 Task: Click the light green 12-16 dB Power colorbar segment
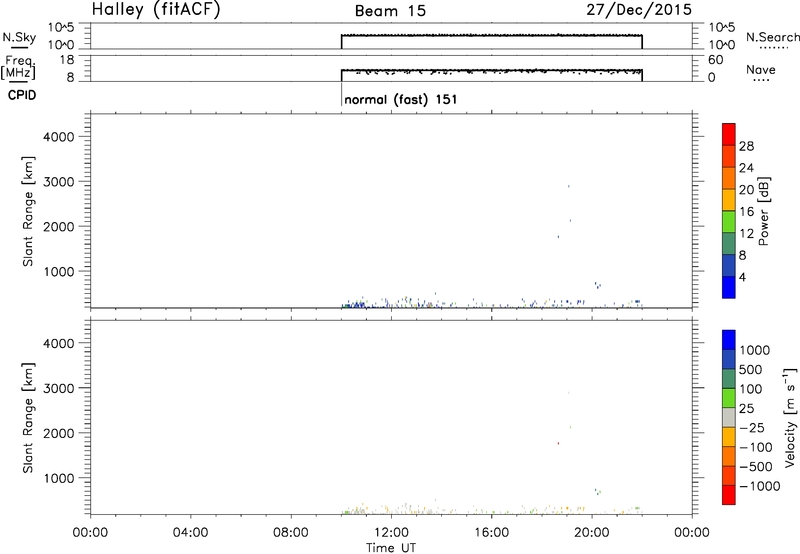pyautogui.click(x=729, y=221)
